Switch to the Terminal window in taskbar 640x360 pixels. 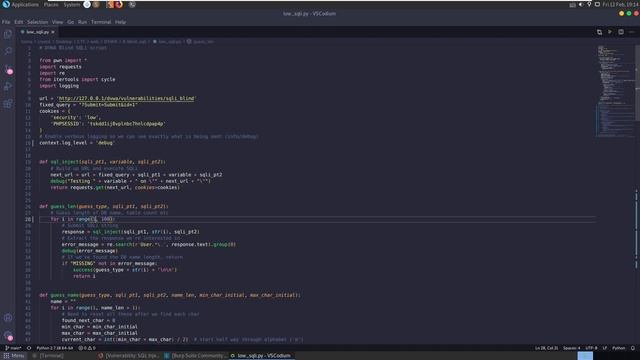[x=49, y=356]
